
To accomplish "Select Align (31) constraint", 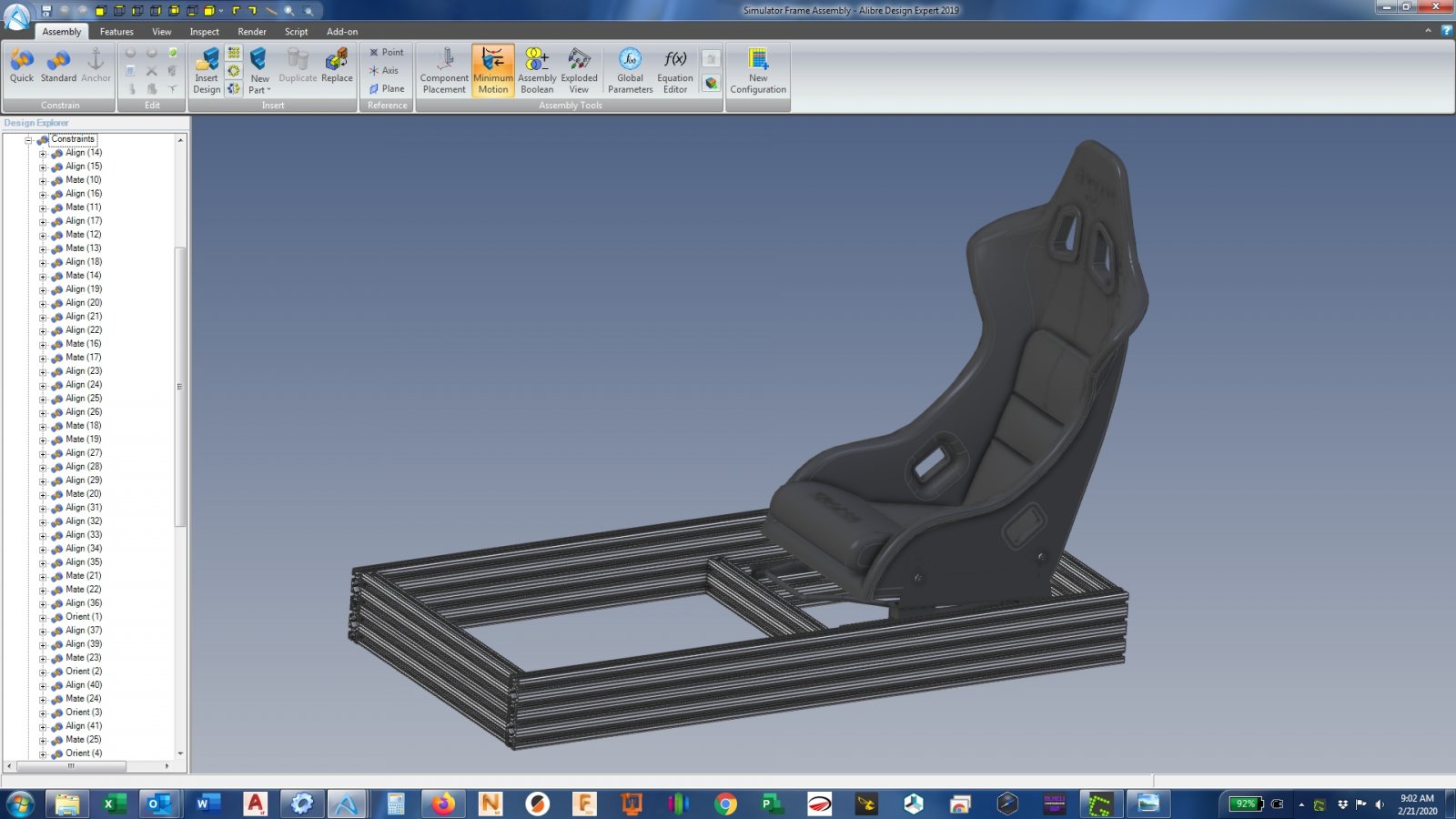I will click(x=84, y=508).
